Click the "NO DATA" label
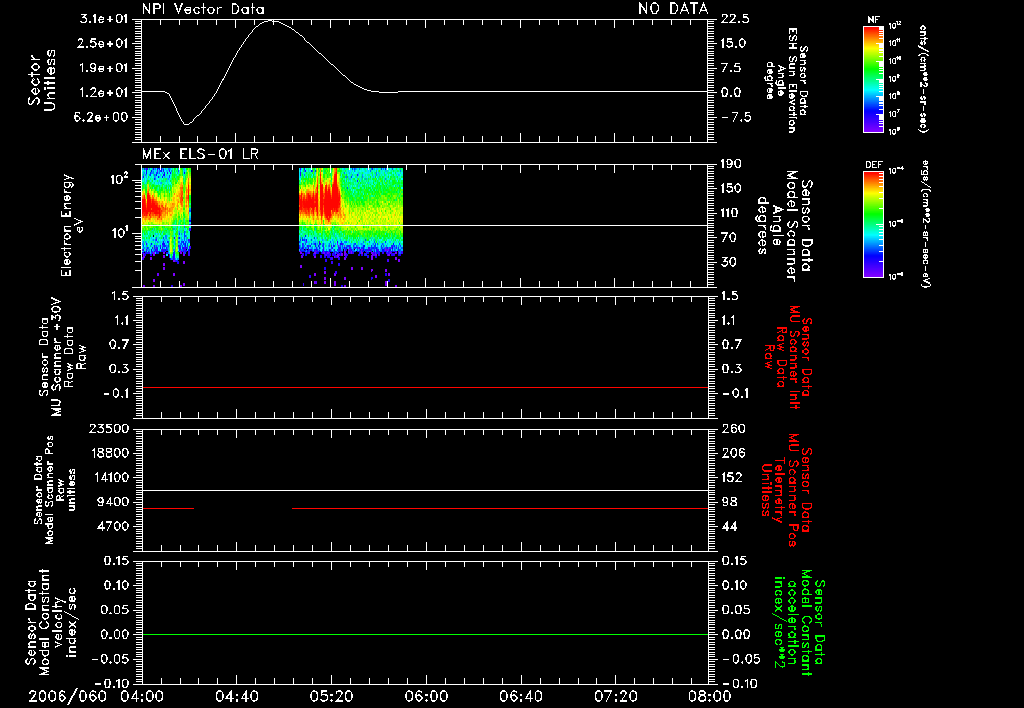This screenshot has width=1024, height=708. click(x=673, y=8)
